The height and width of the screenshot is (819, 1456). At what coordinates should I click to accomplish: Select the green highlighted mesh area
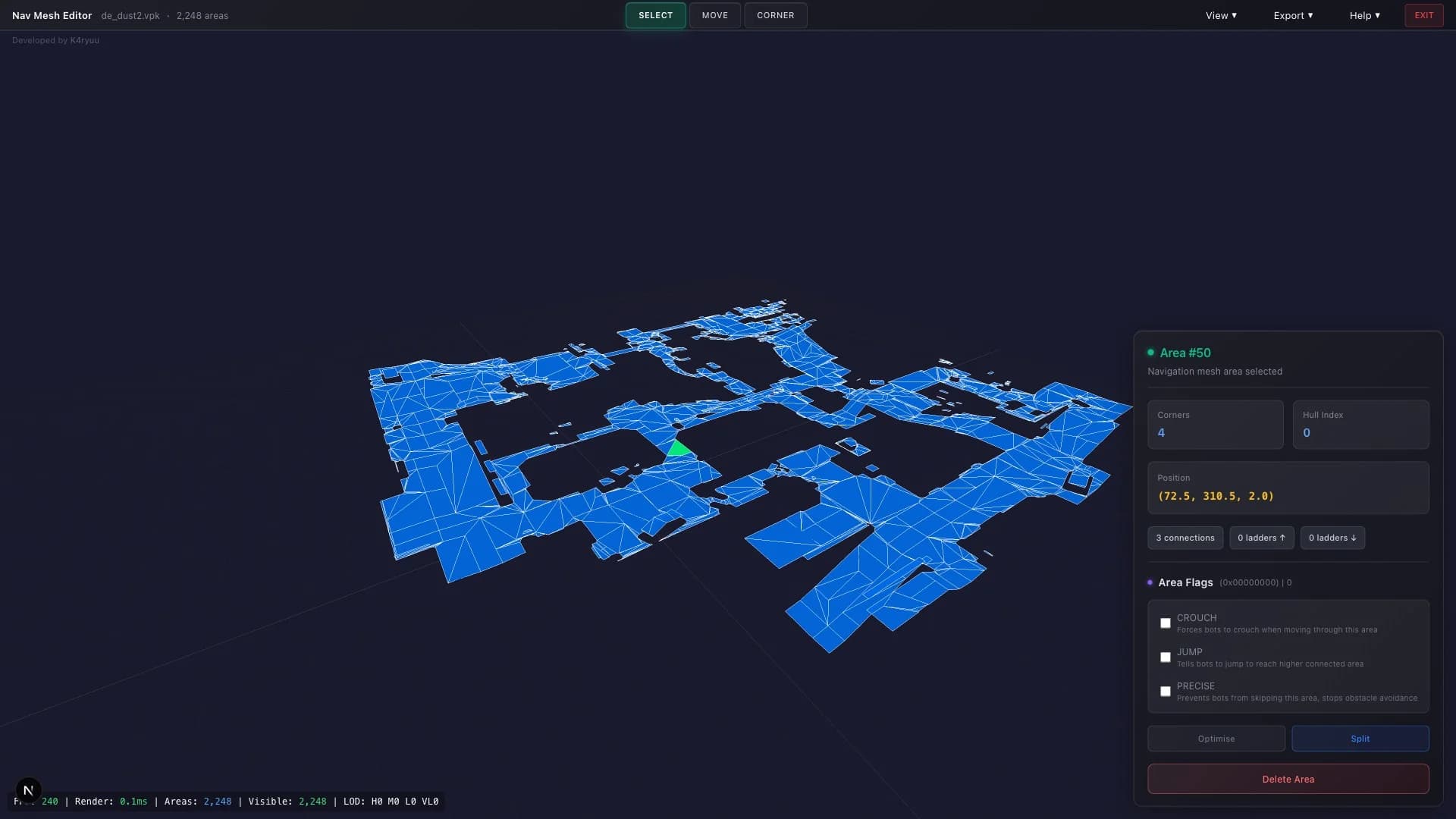(x=678, y=449)
